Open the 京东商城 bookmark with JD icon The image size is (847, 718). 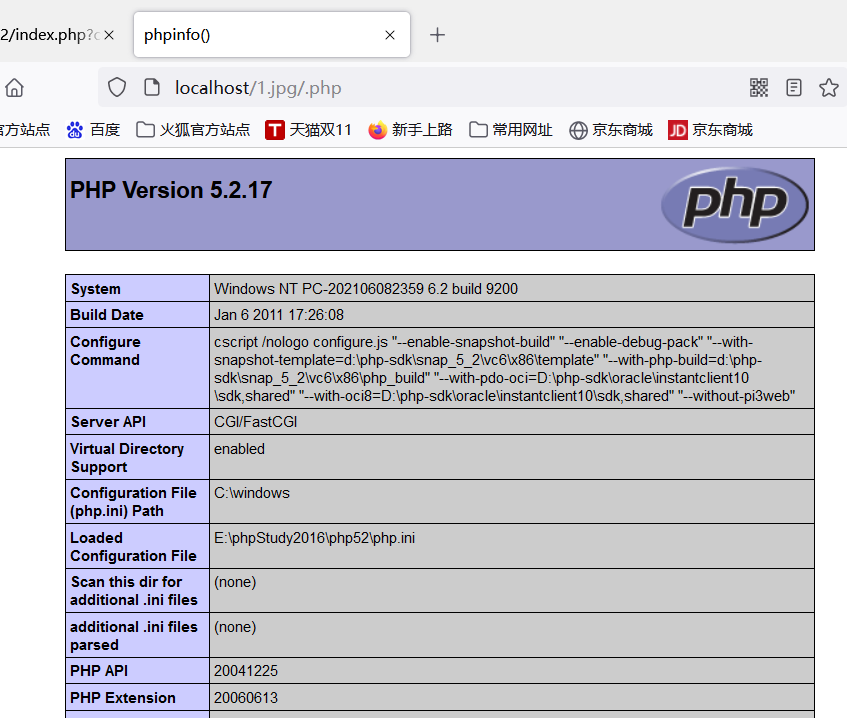pos(710,130)
